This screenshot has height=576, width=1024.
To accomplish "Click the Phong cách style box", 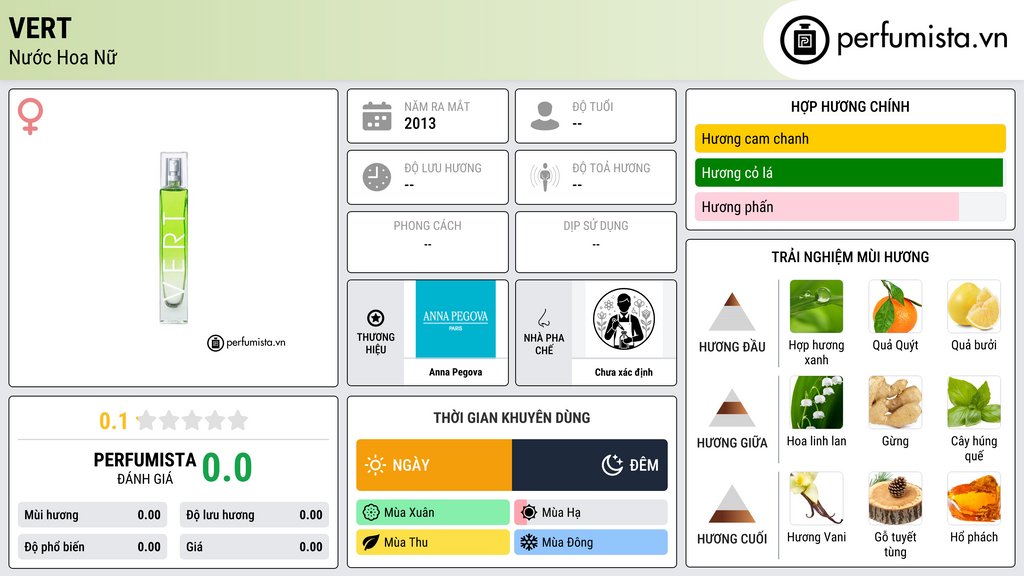I will click(428, 242).
